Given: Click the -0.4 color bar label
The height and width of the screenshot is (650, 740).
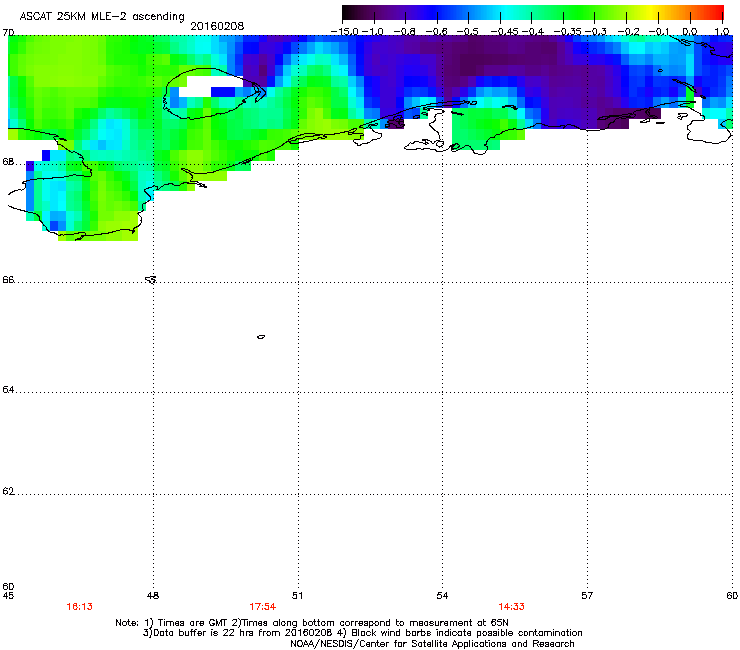Looking at the screenshot, I should 533,32.
